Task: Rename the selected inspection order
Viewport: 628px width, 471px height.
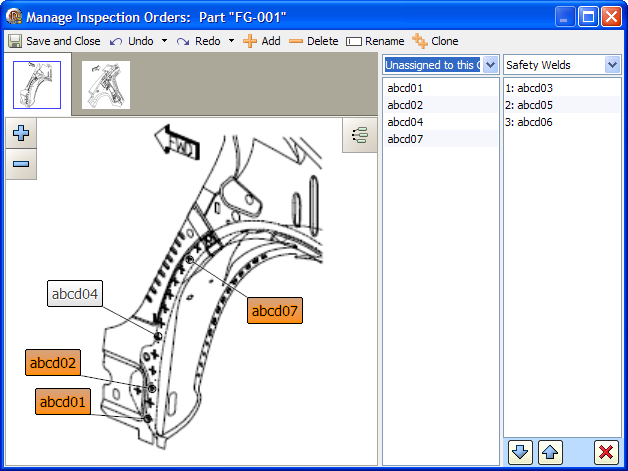Action: tap(375, 41)
